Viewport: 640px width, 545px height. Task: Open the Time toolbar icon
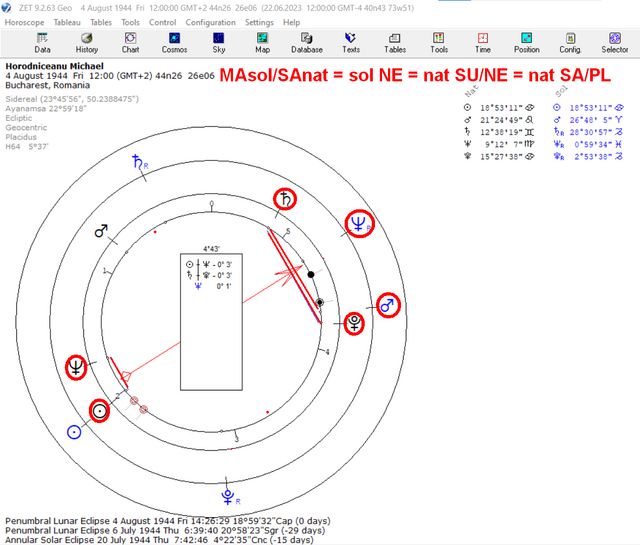482,43
